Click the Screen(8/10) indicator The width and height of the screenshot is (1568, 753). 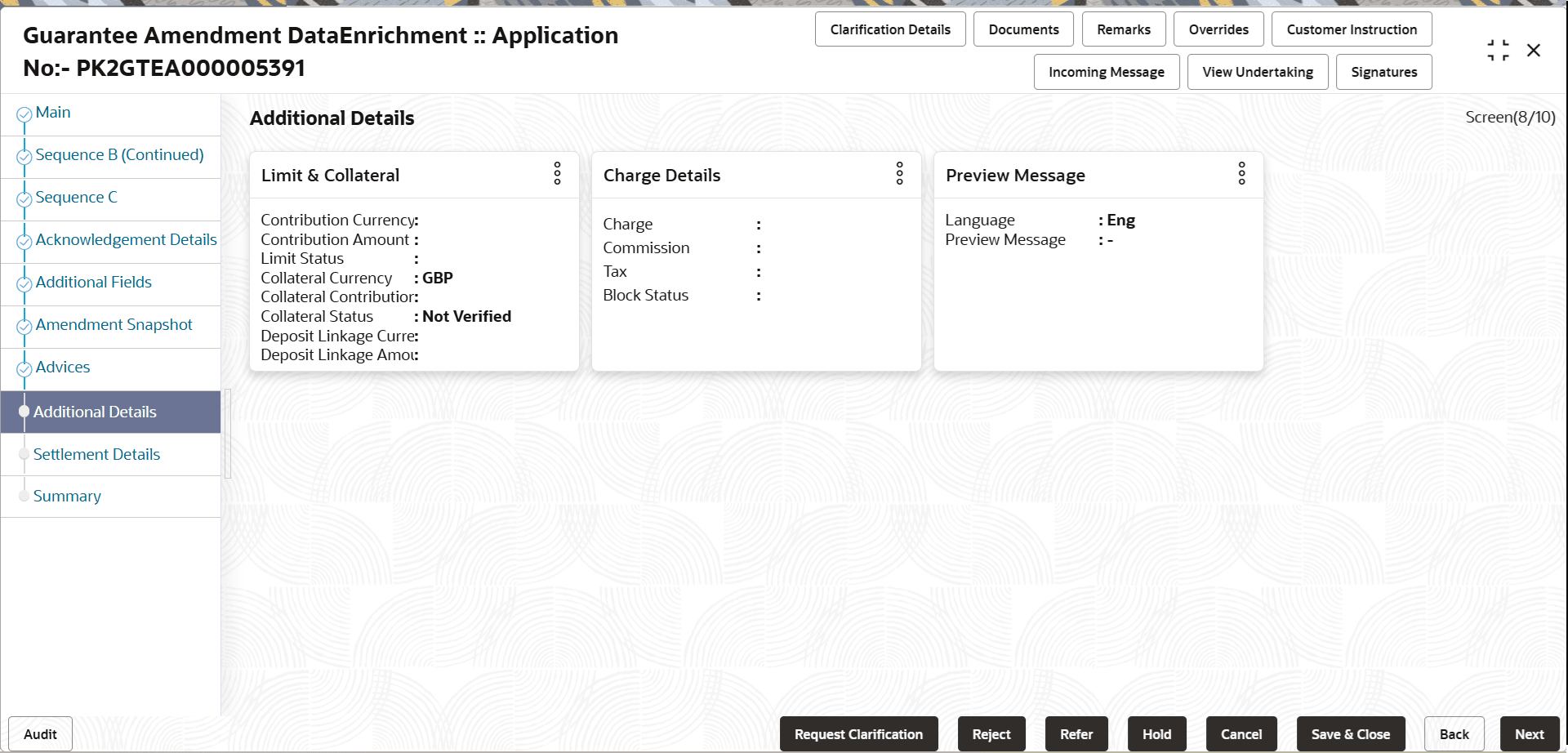1510,118
